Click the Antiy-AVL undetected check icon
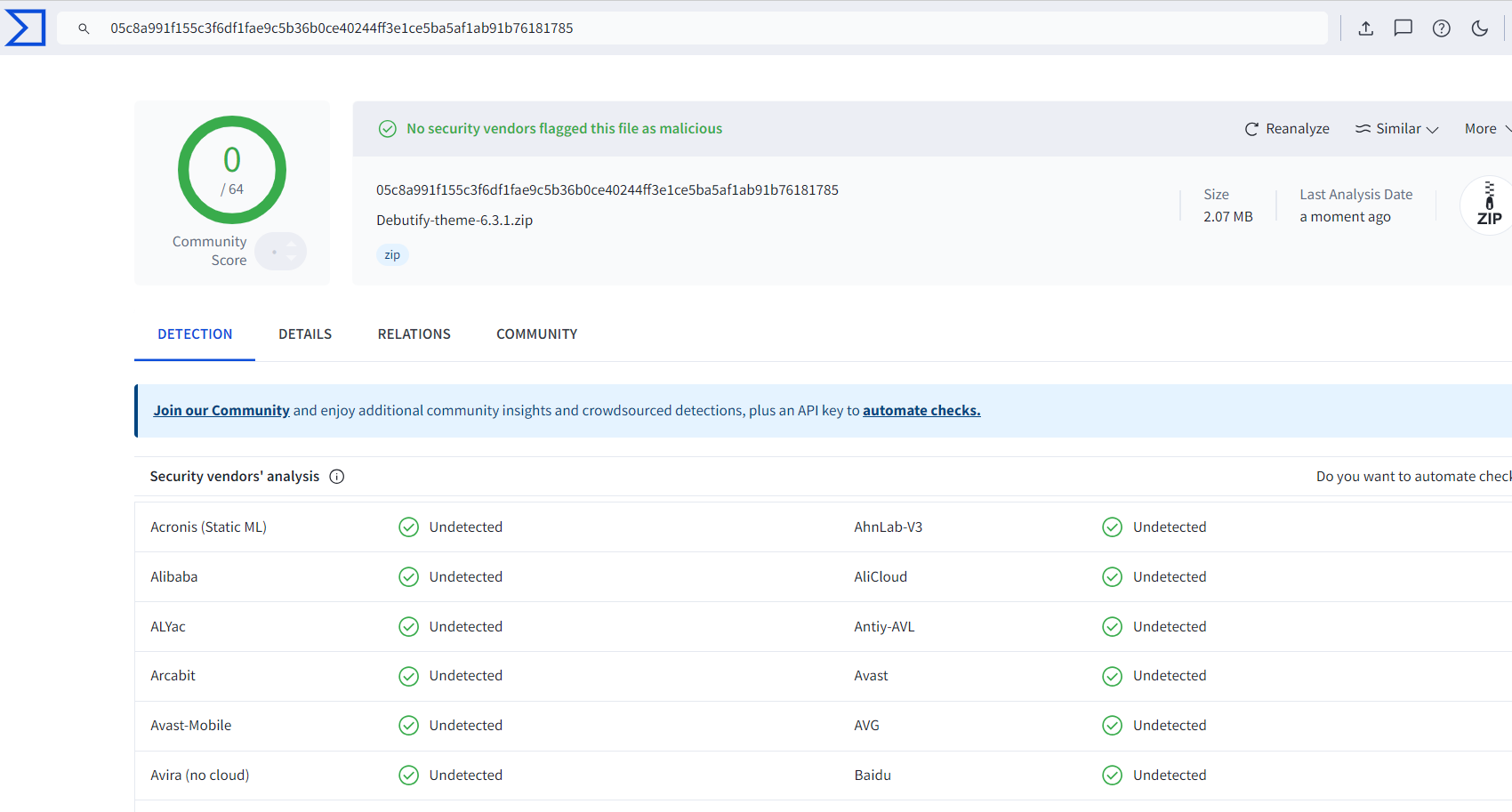Screen dimensions: 1512x812 (x=1113, y=627)
